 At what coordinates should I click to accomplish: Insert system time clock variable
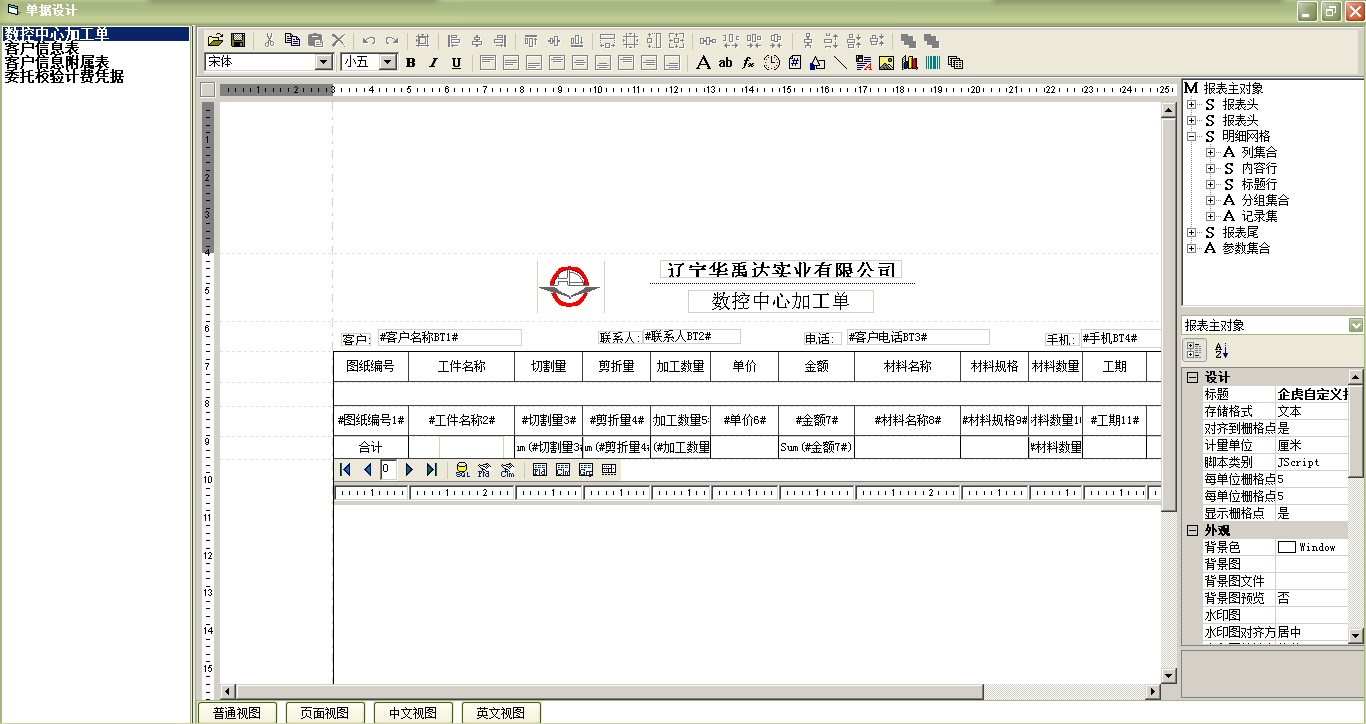pos(771,62)
